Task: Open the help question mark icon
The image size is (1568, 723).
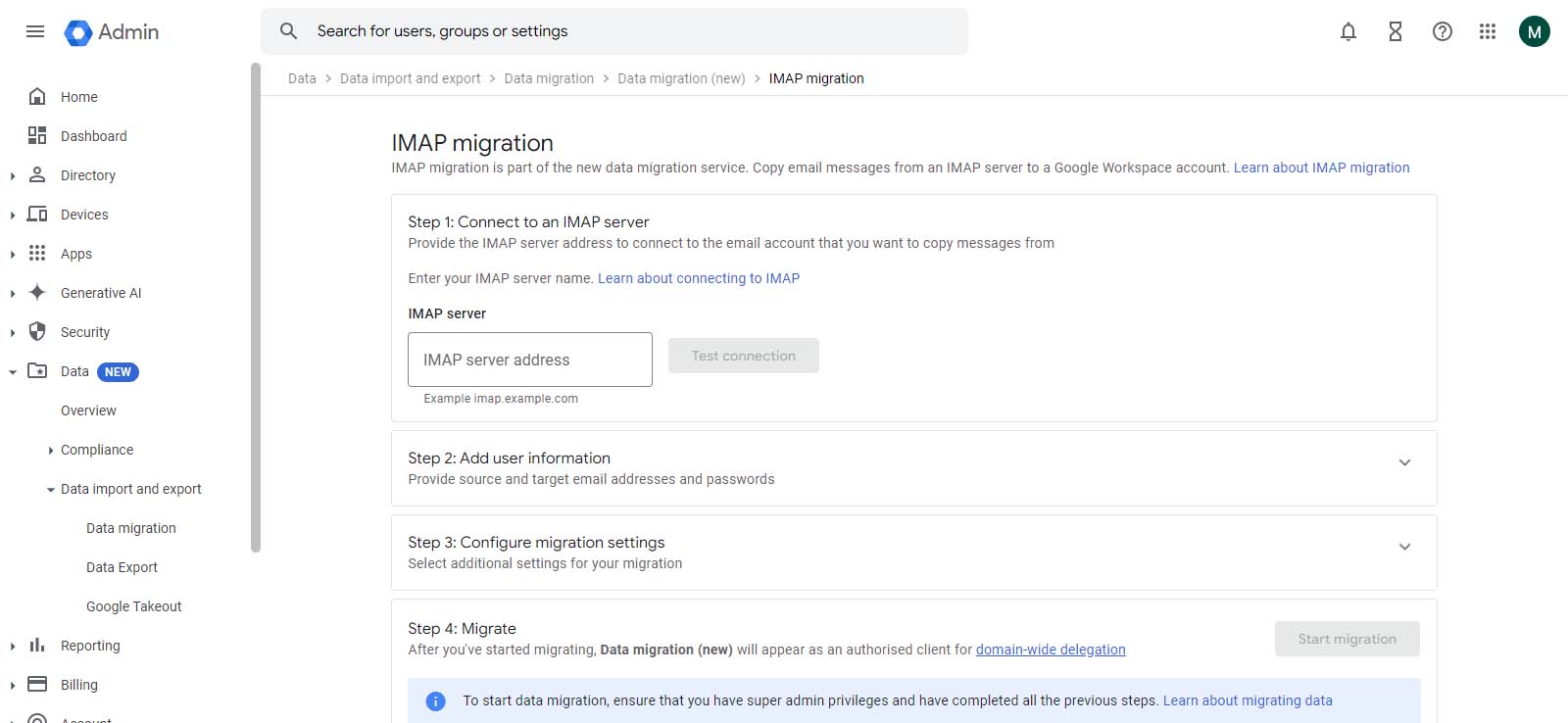Action: coord(1443,31)
